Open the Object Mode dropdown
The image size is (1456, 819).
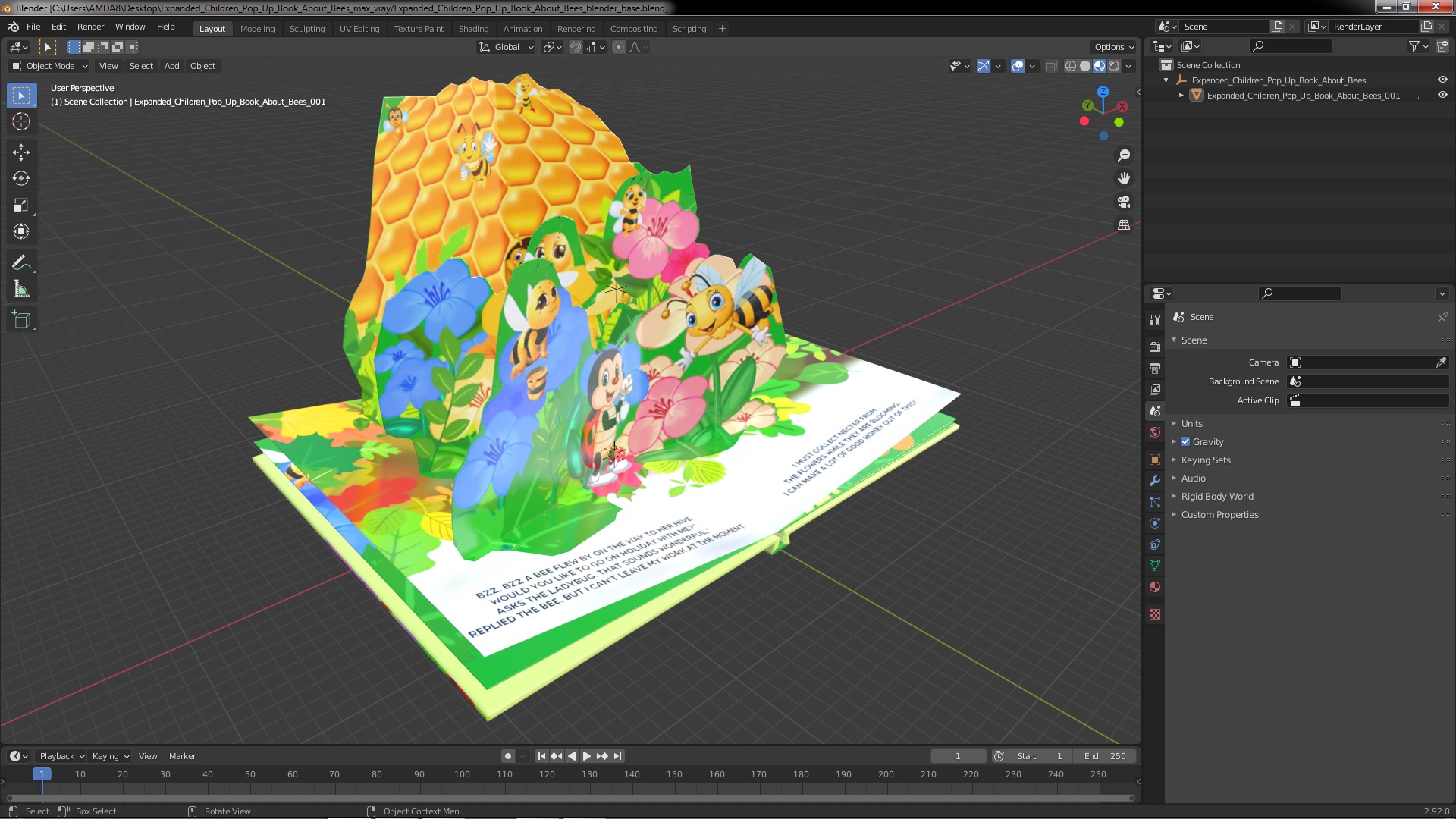pos(49,66)
